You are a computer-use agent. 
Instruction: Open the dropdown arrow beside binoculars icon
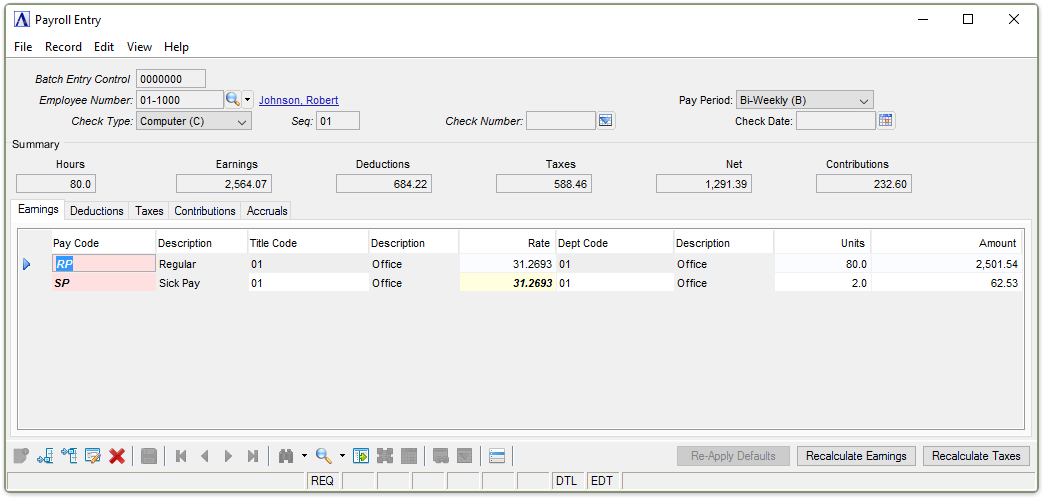(x=304, y=456)
